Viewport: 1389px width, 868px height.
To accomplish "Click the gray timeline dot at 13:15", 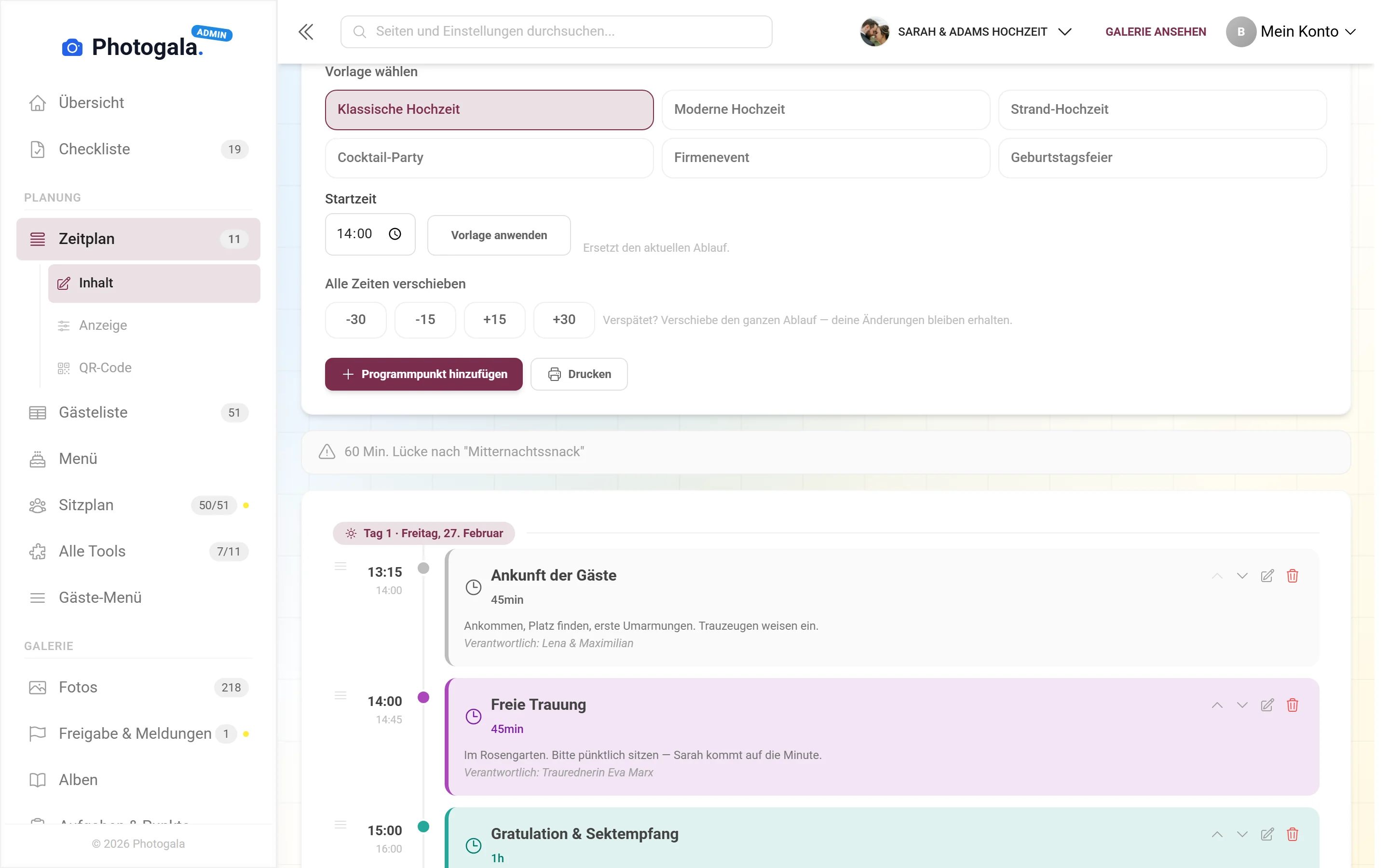I will (x=423, y=569).
